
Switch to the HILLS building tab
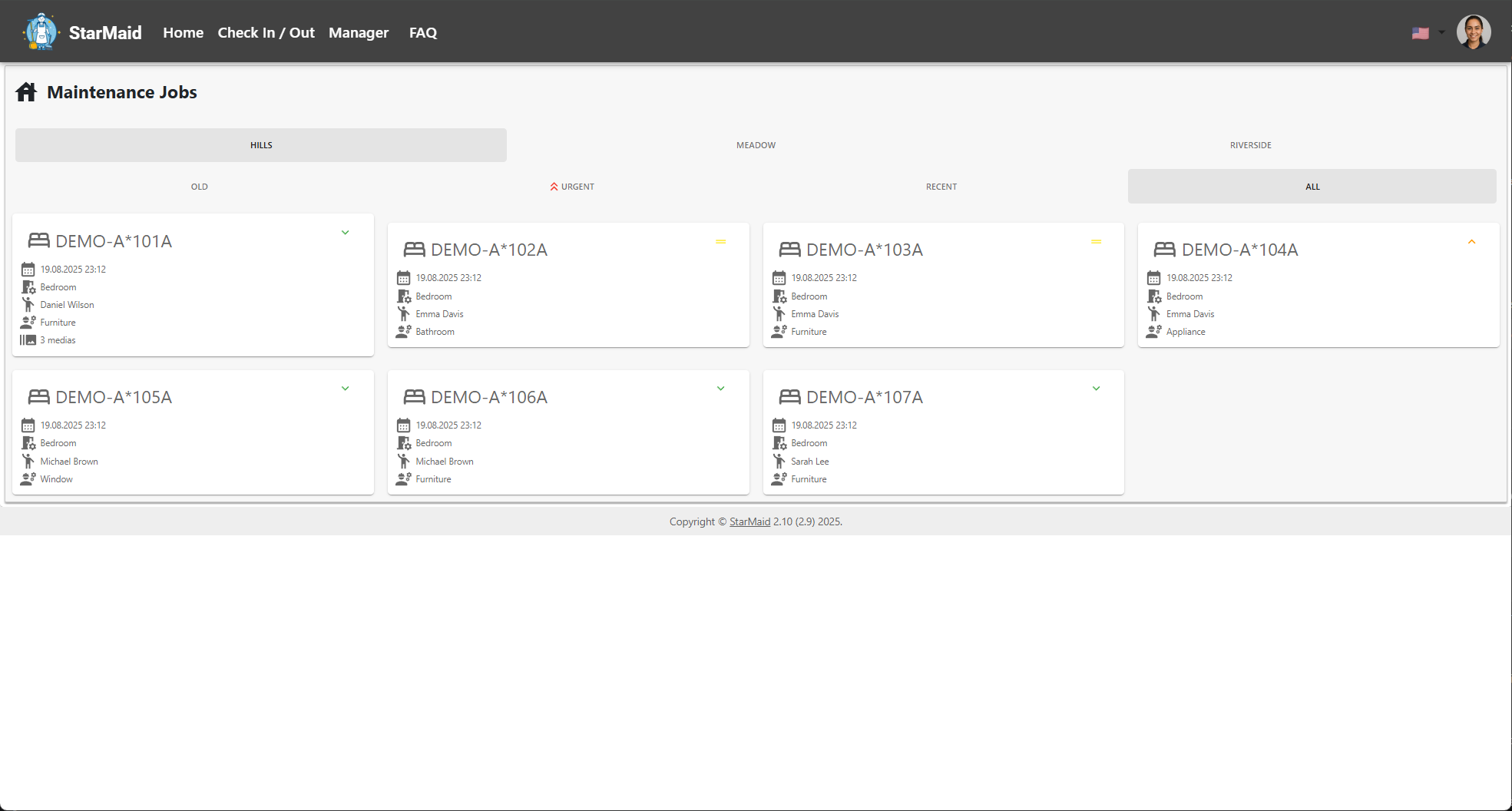261,145
